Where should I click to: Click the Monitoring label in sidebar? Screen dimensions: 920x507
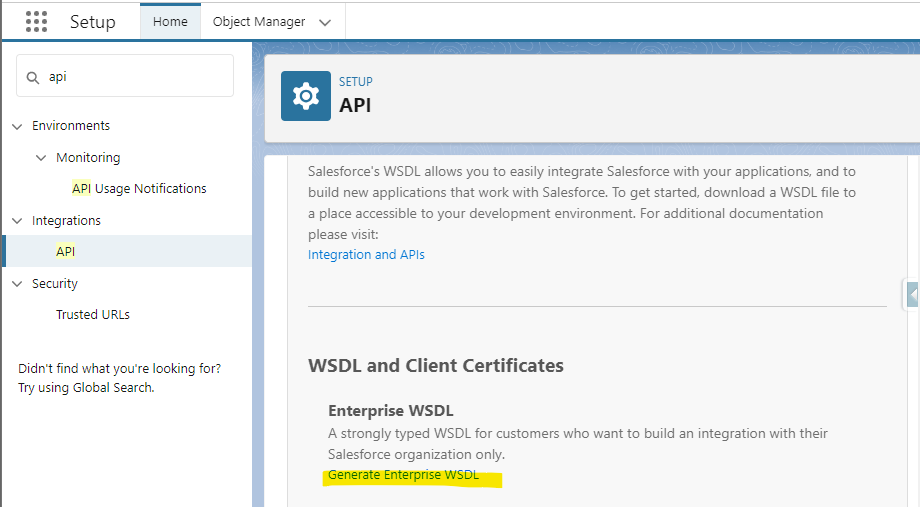coord(88,157)
